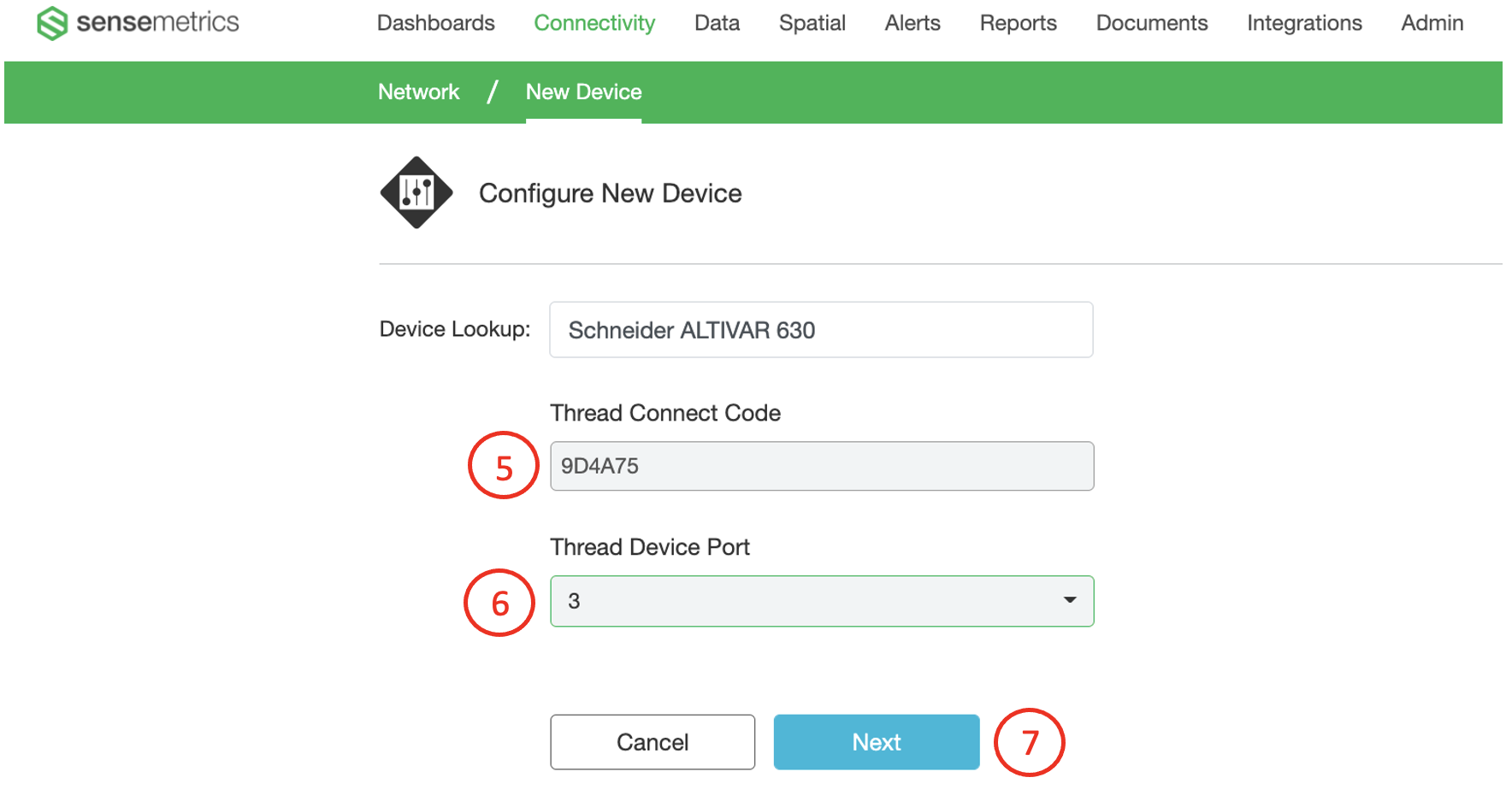Open the Spatial menu item

coord(812,23)
